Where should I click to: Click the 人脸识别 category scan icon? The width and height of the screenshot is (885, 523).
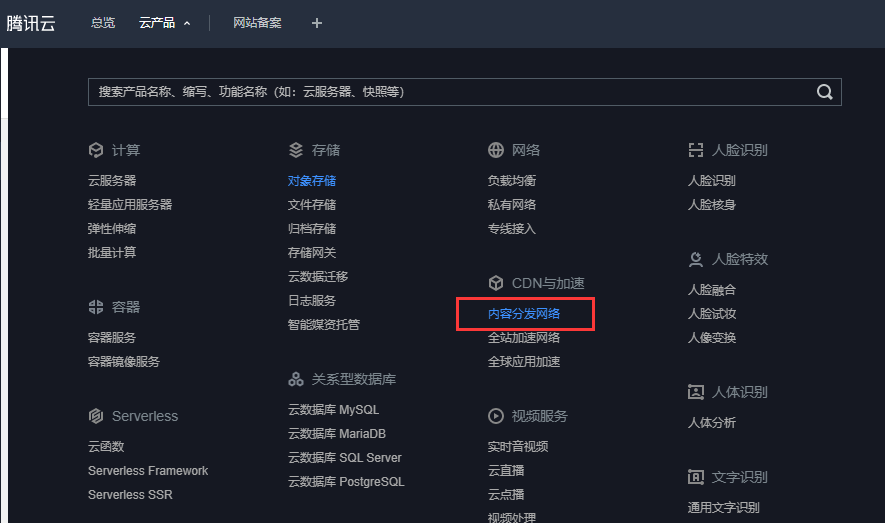click(696, 150)
